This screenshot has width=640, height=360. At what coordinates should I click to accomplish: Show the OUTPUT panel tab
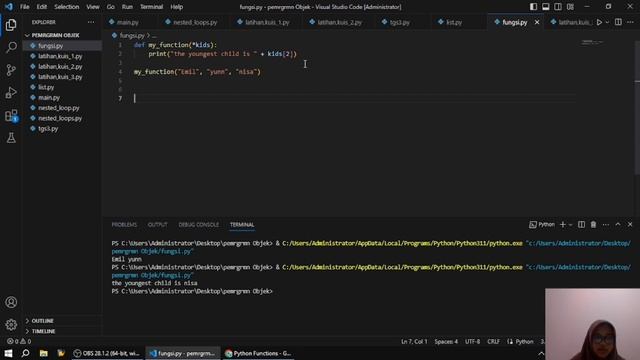coord(158,224)
